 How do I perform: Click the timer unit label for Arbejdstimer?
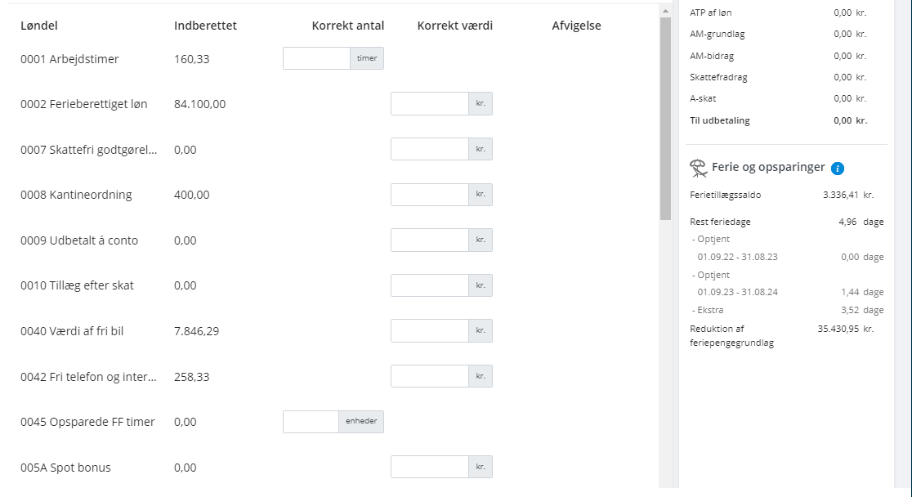point(368,58)
